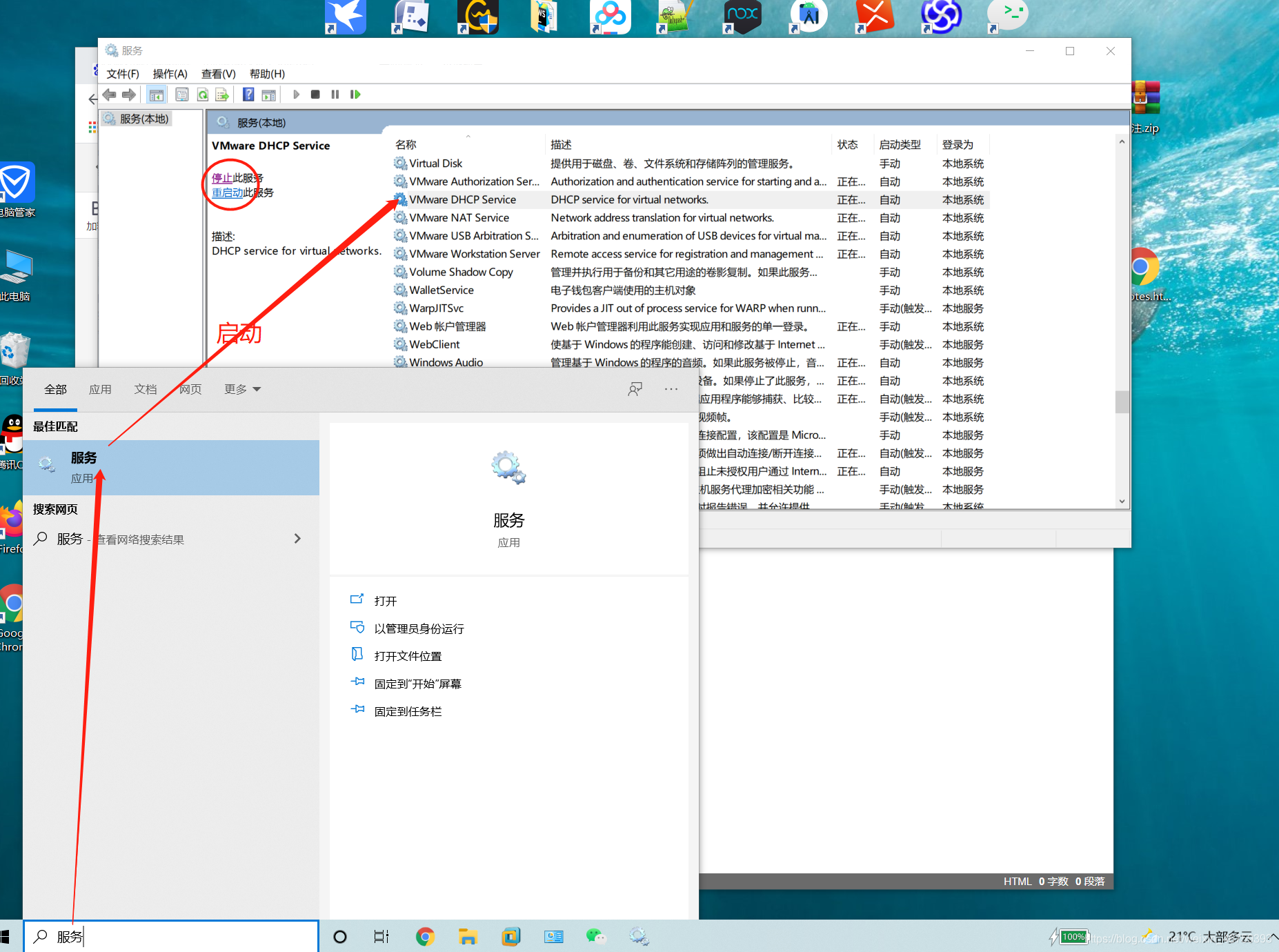This screenshot has height=952, width=1279.
Task: Click the Back arrow in Services toolbar
Action: coord(109,95)
